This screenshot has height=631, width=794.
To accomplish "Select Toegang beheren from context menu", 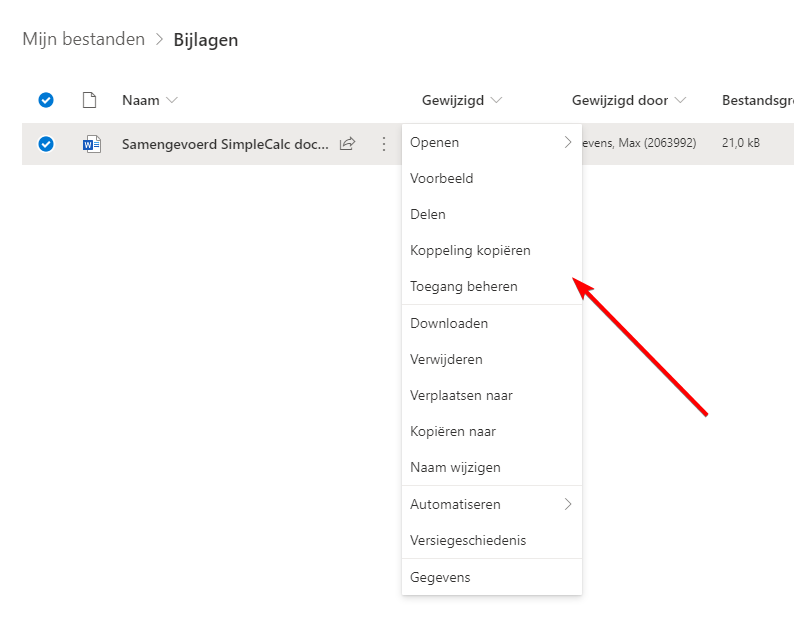I will [464, 286].
